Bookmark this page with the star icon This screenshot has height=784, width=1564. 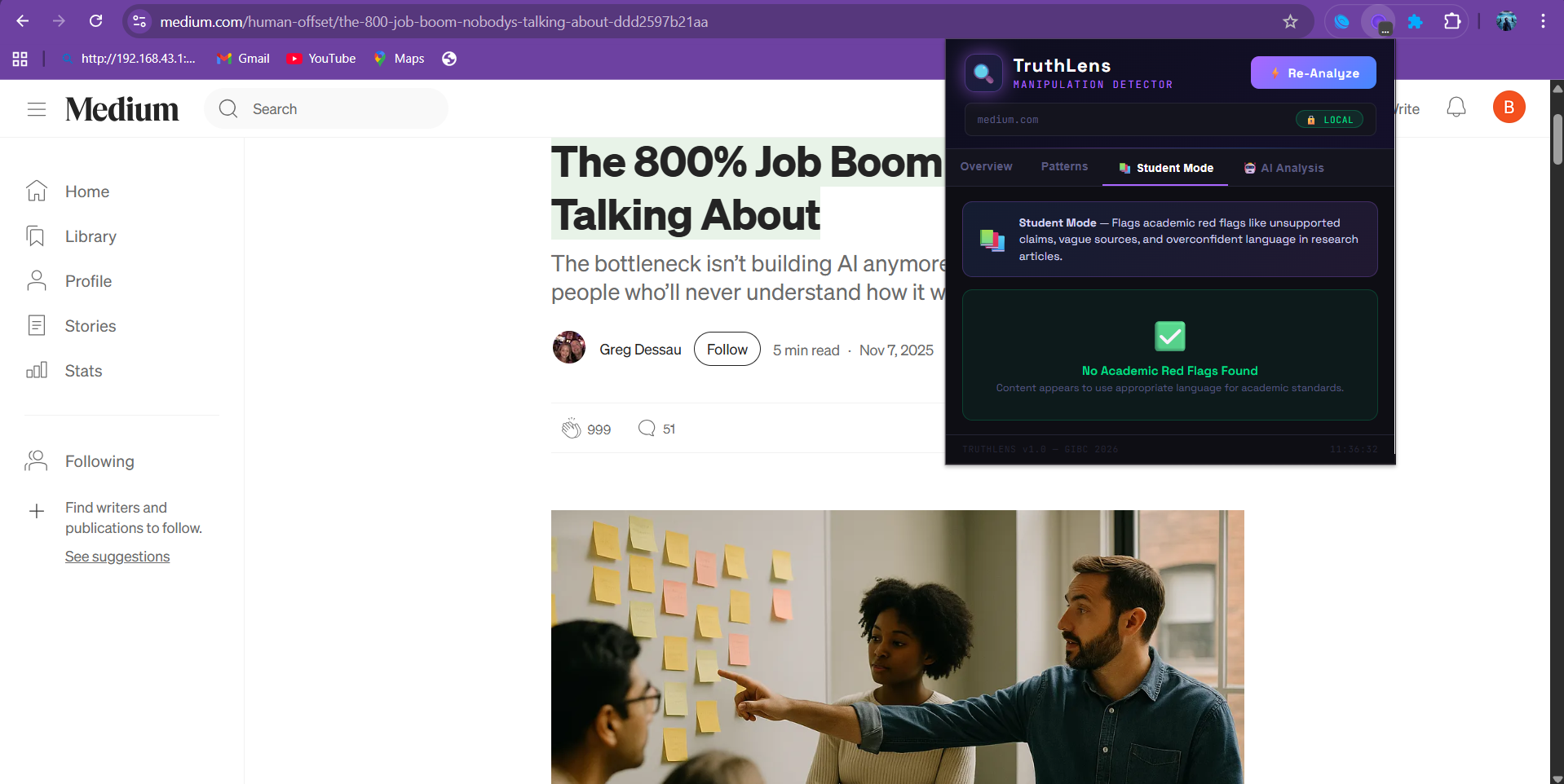click(x=1290, y=21)
